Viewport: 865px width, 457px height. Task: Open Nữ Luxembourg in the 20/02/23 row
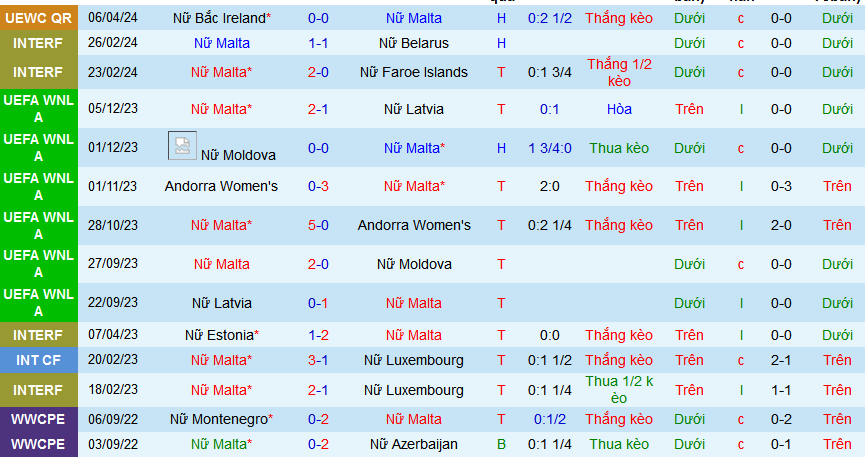[x=414, y=360]
